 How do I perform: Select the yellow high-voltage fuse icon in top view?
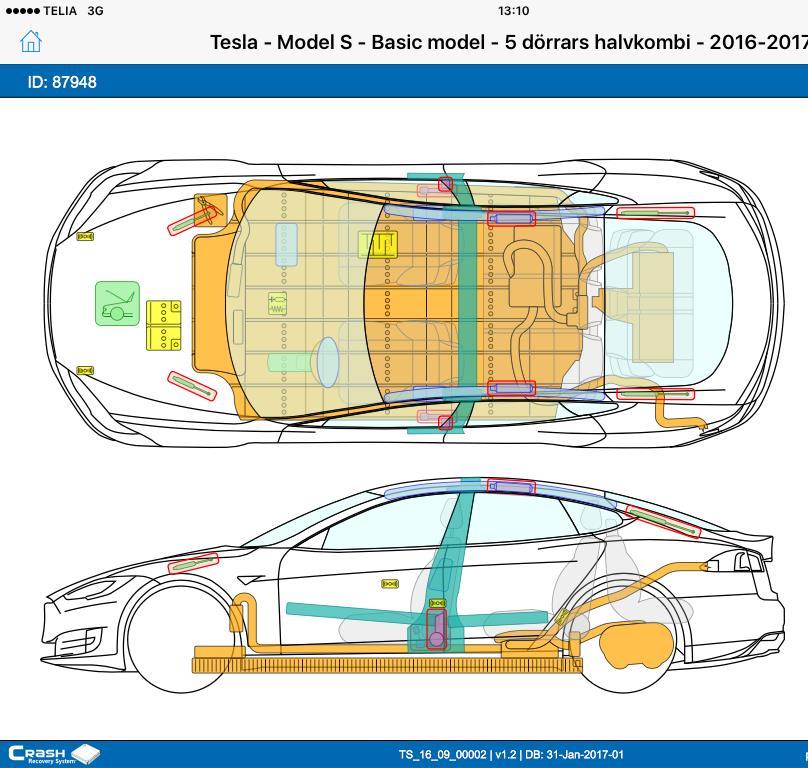click(x=378, y=244)
